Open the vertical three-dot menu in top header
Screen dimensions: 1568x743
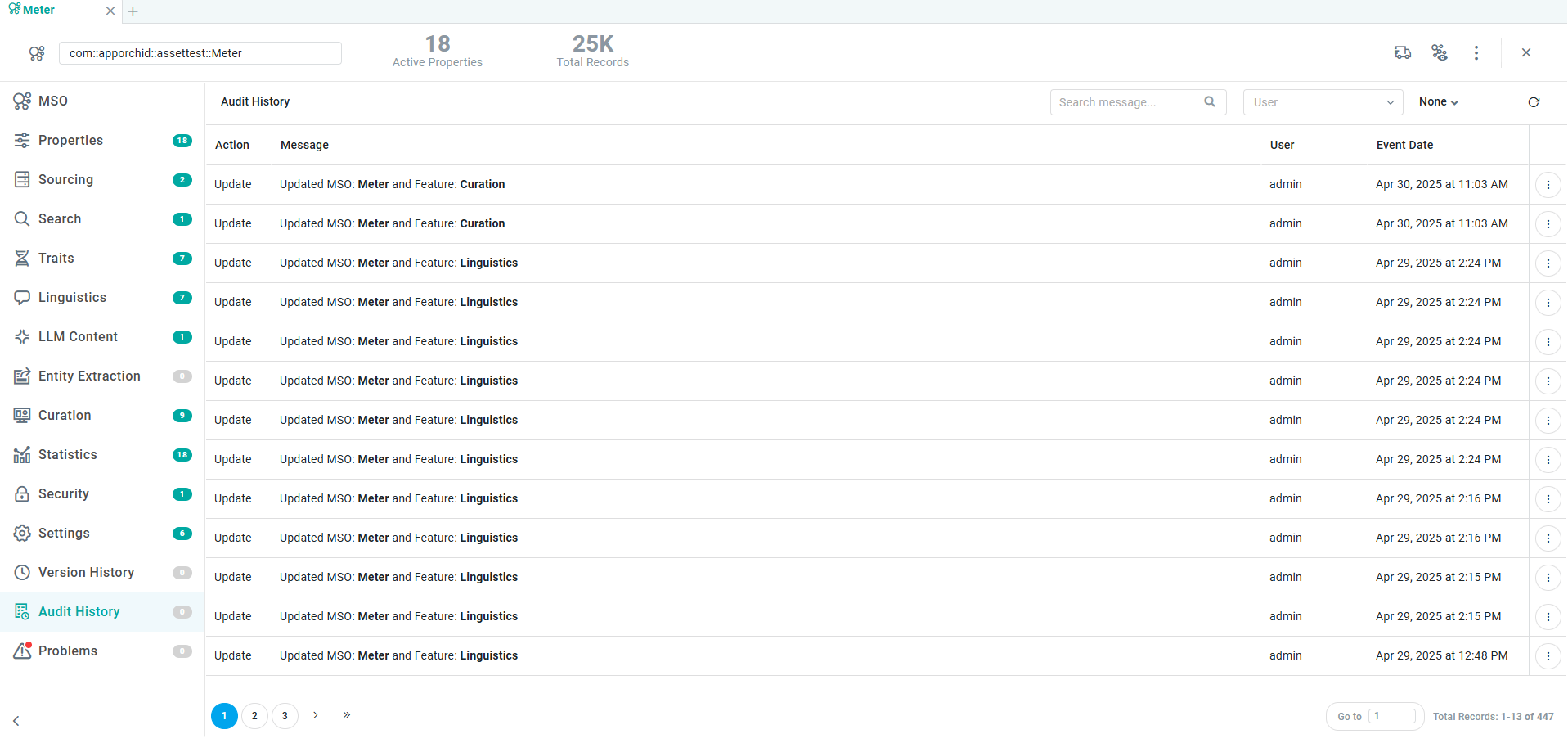(x=1476, y=53)
